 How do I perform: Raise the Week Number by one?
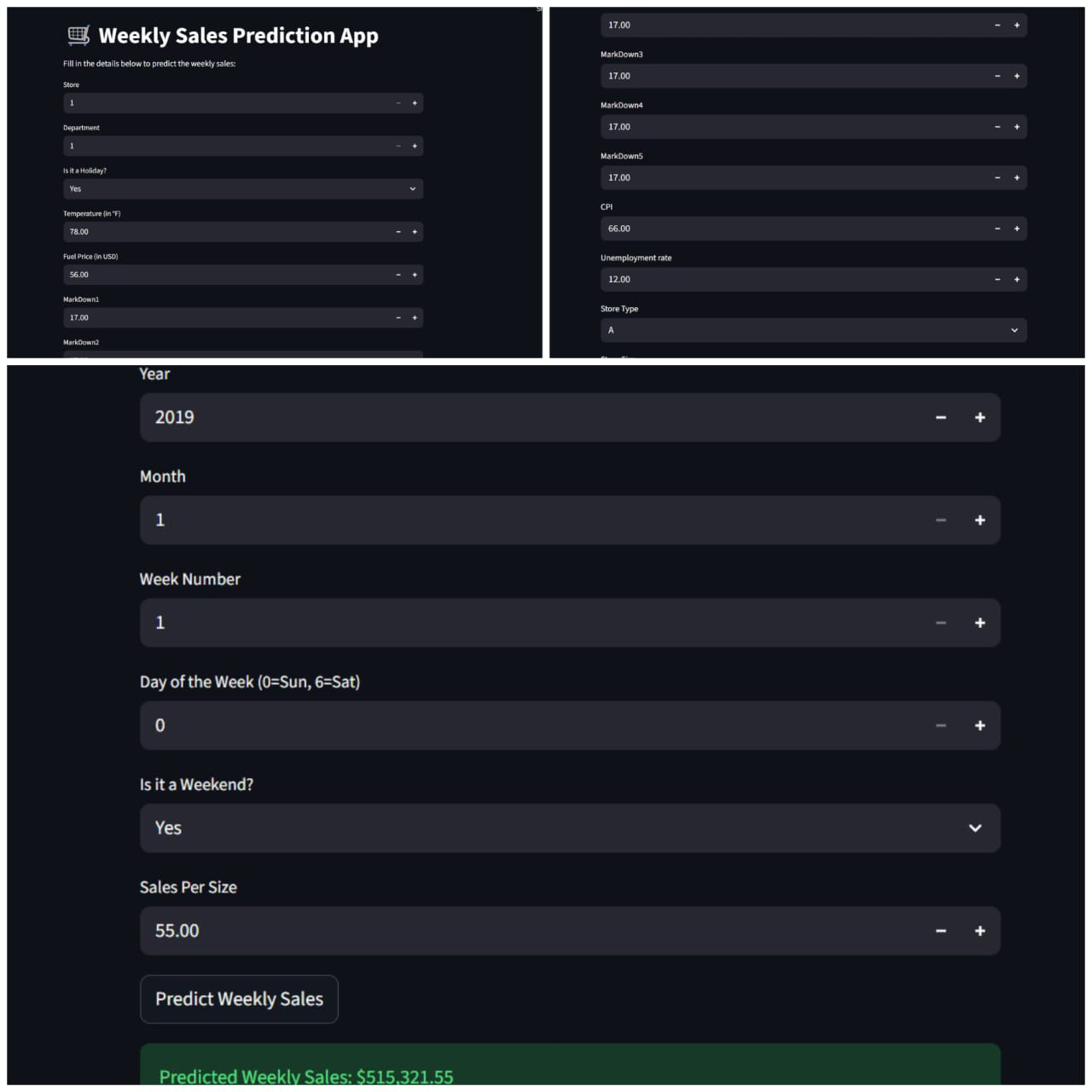(x=979, y=623)
